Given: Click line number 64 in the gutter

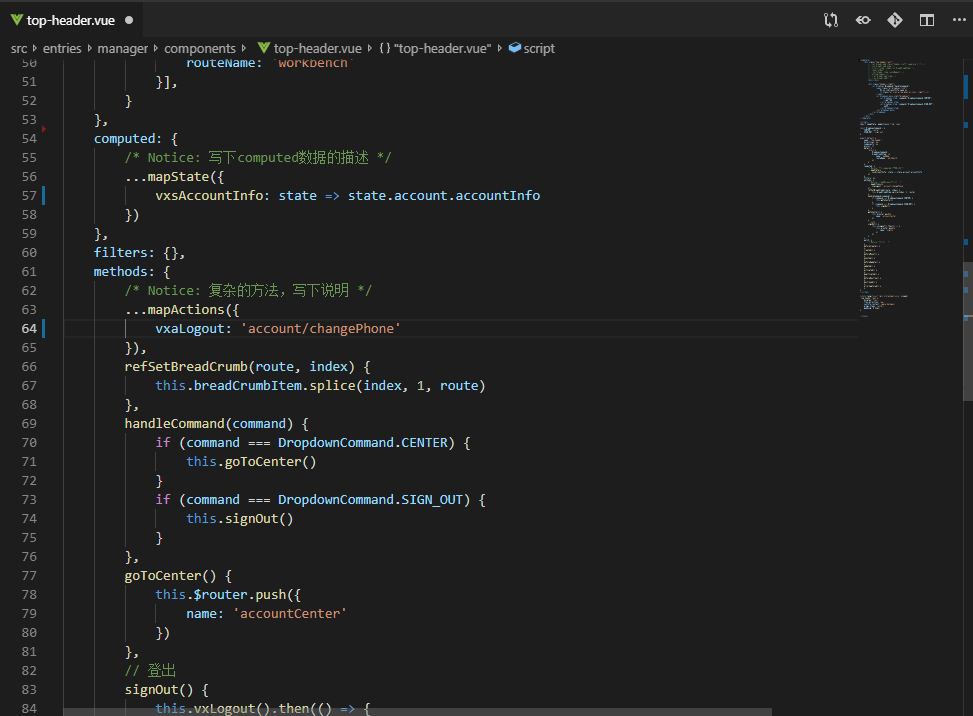Looking at the screenshot, I should (x=29, y=328).
